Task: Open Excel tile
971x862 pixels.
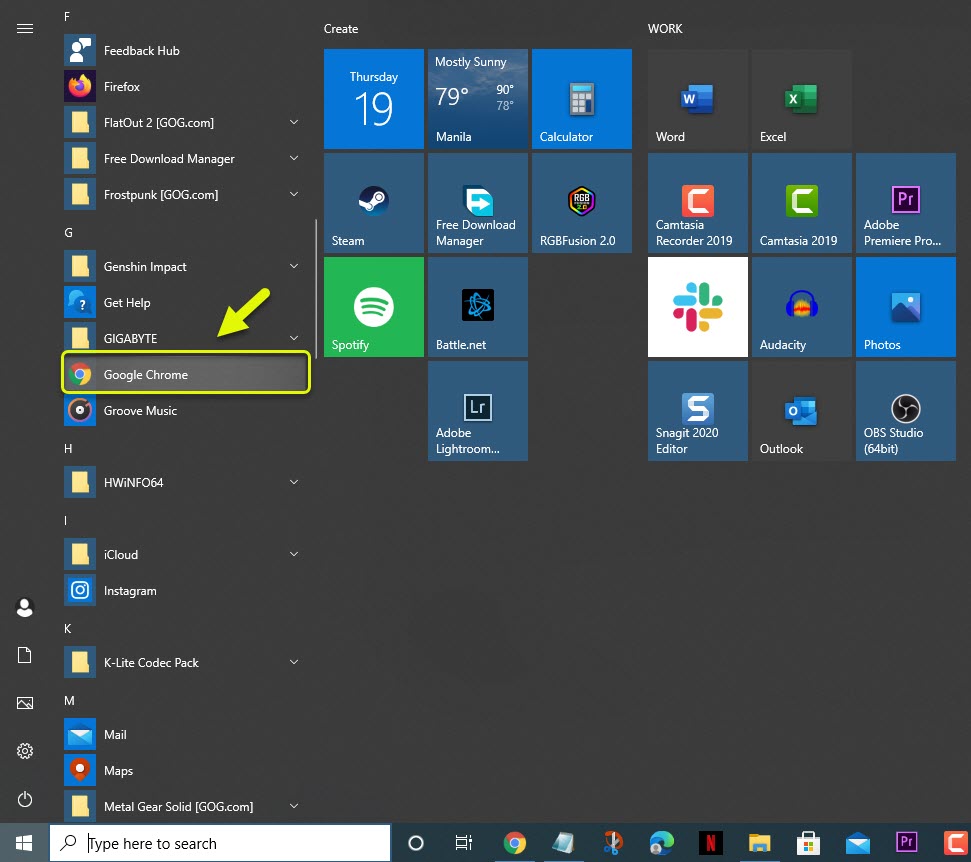Action: click(801, 99)
